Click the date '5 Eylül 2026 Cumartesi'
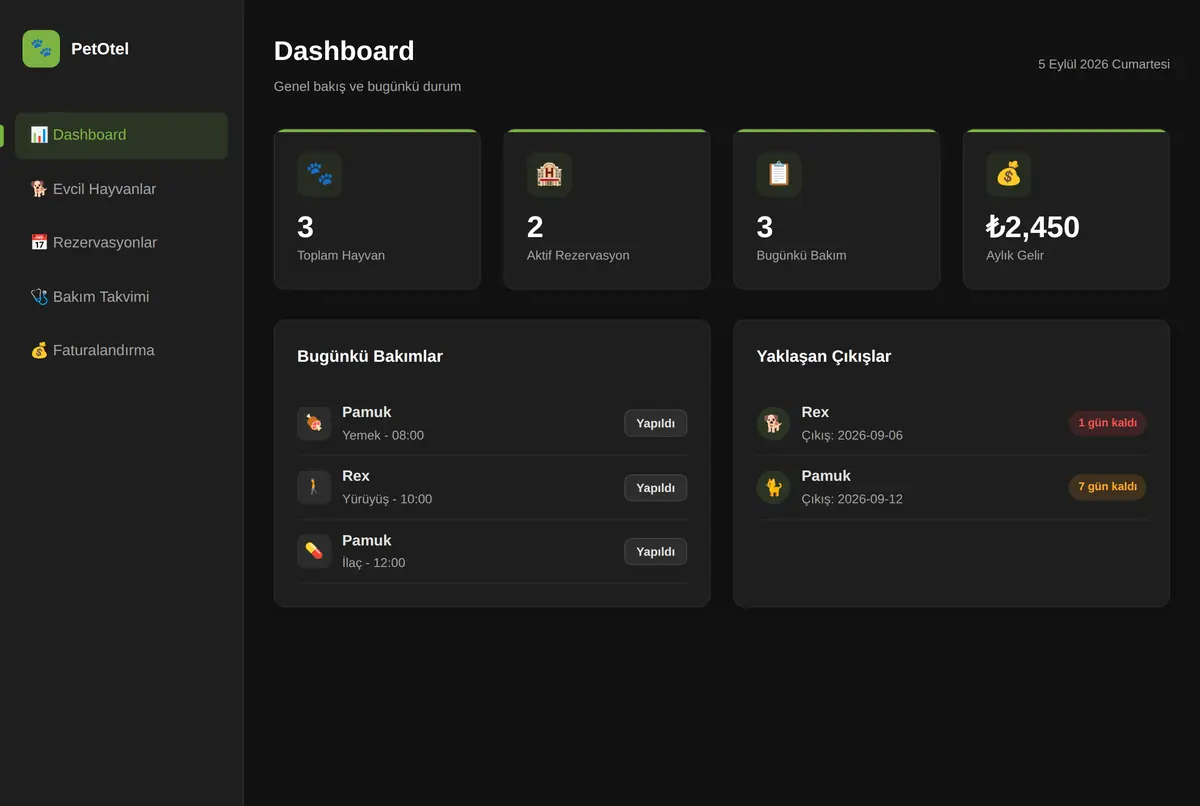Screen dimensions: 1200x806 tap(1104, 64)
